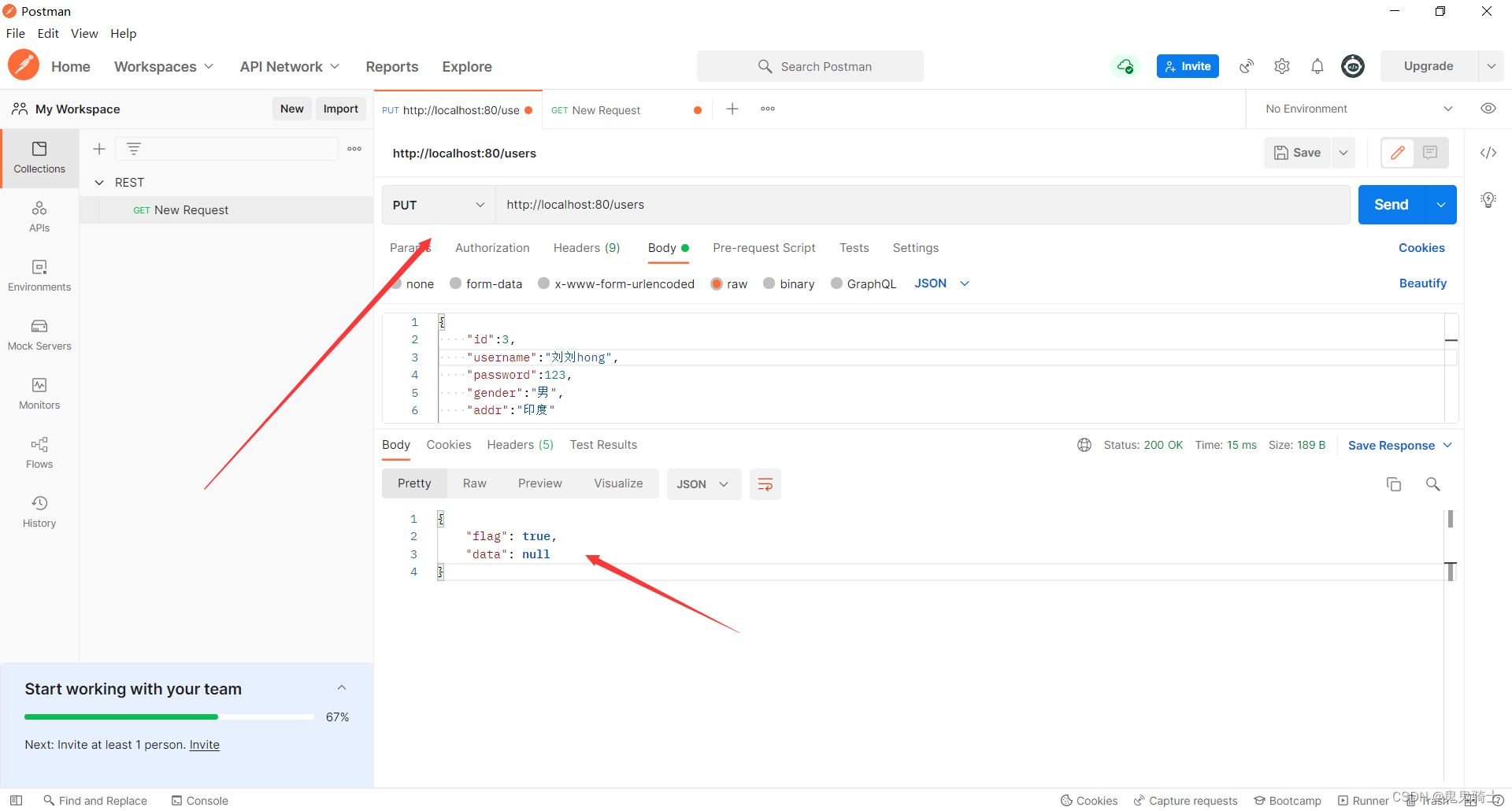This screenshot has height=811, width=1512.
Task: Open the Send button arrow dropdown
Action: 1441,205
